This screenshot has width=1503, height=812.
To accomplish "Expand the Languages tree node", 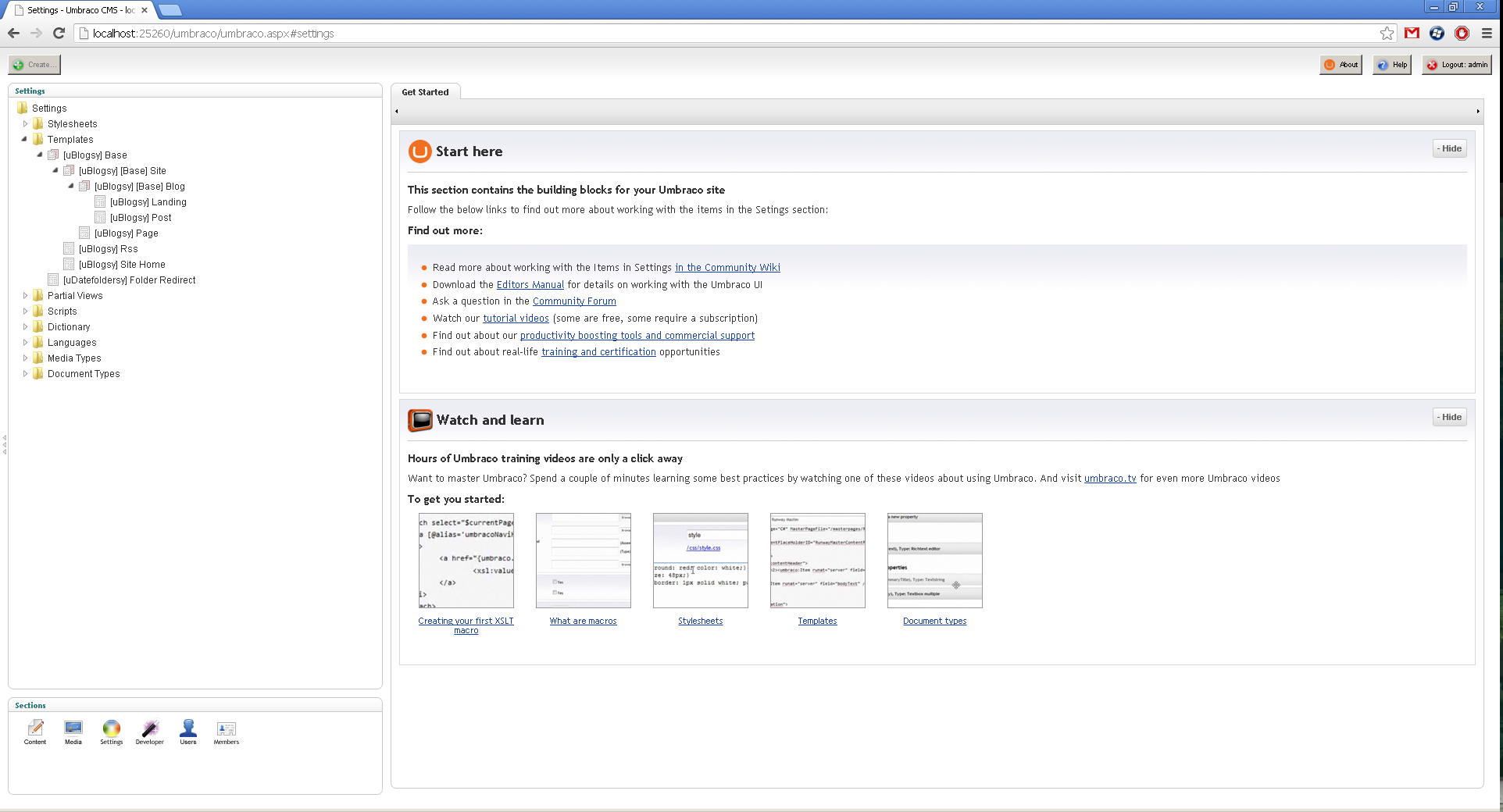I will tap(25, 342).
